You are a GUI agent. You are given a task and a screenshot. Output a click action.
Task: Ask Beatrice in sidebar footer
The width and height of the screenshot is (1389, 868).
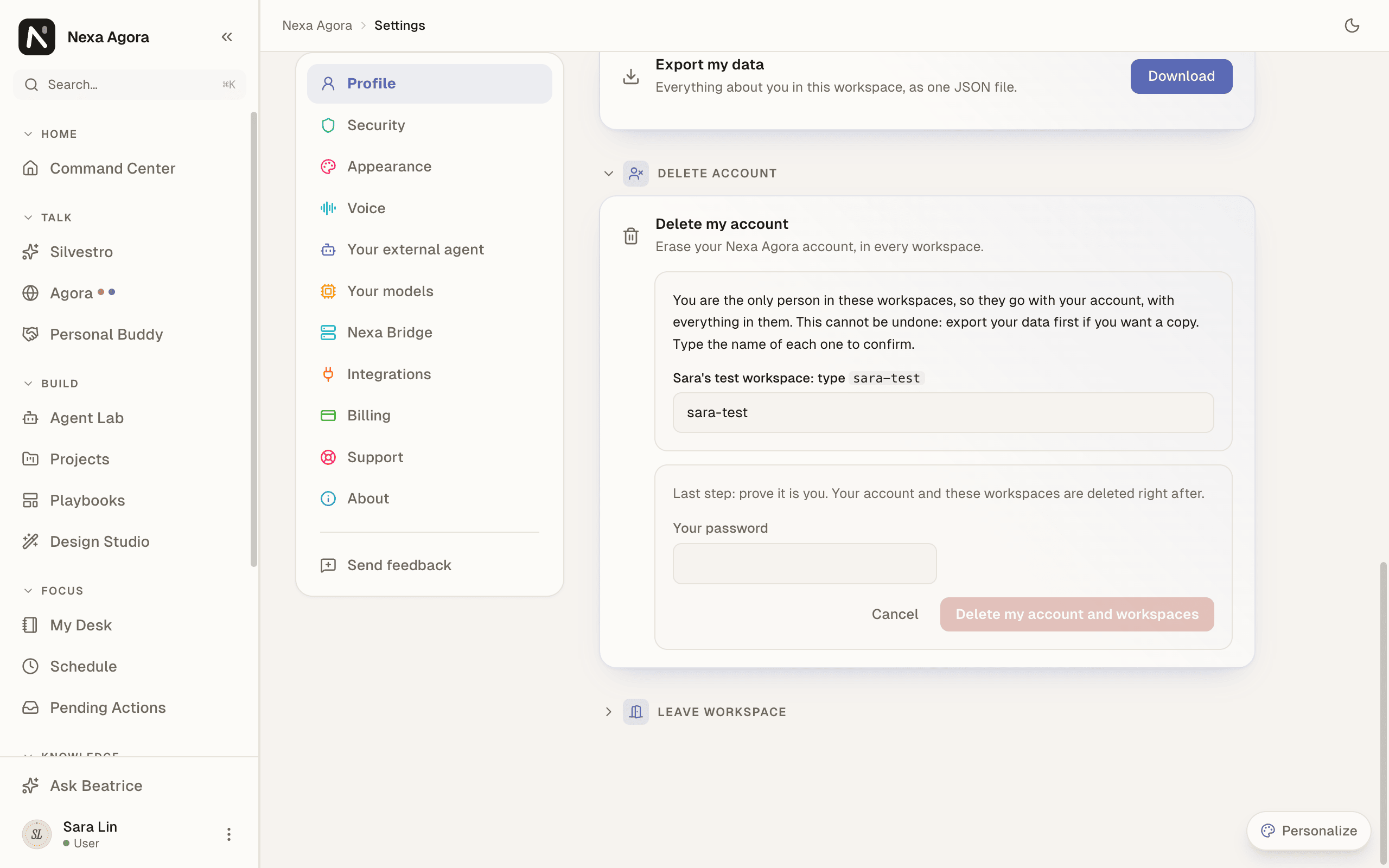pyautogui.click(x=129, y=786)
